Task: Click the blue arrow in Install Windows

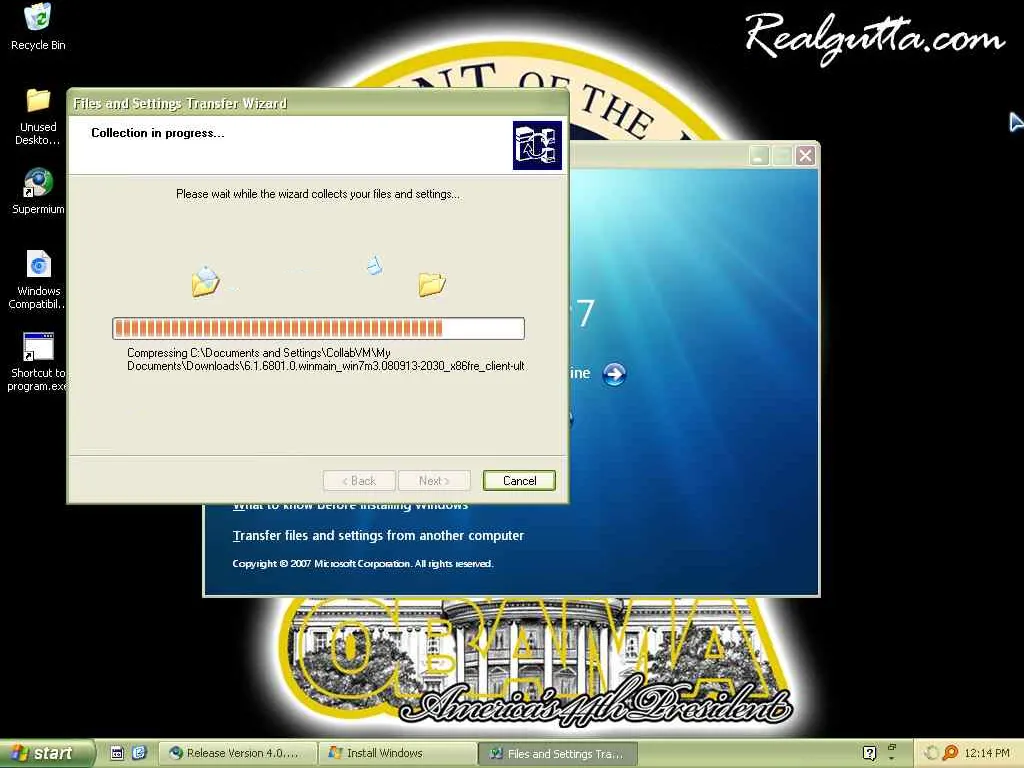Action: [x=614, y=374]
